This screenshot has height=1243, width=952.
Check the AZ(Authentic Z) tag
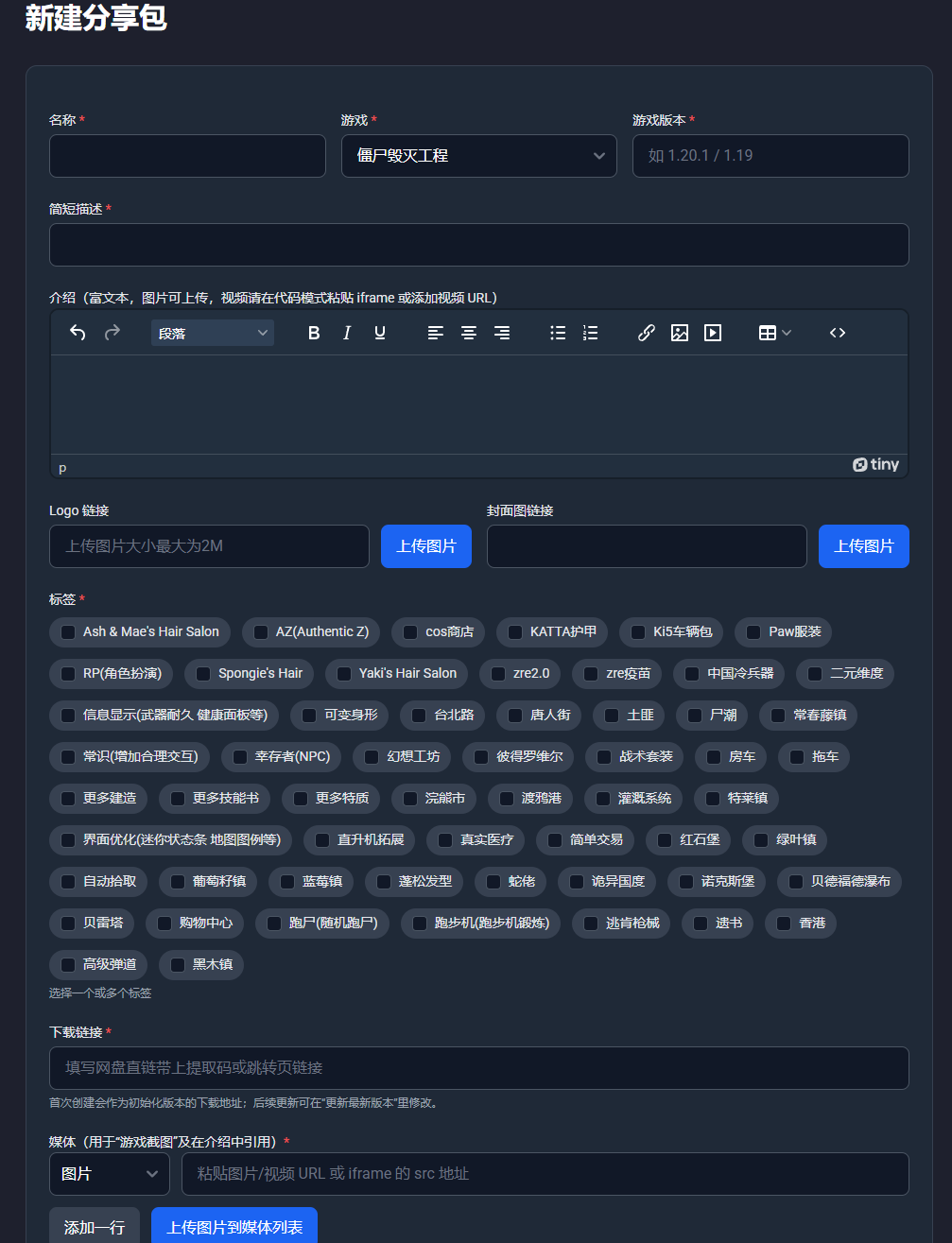click(261, 632)
